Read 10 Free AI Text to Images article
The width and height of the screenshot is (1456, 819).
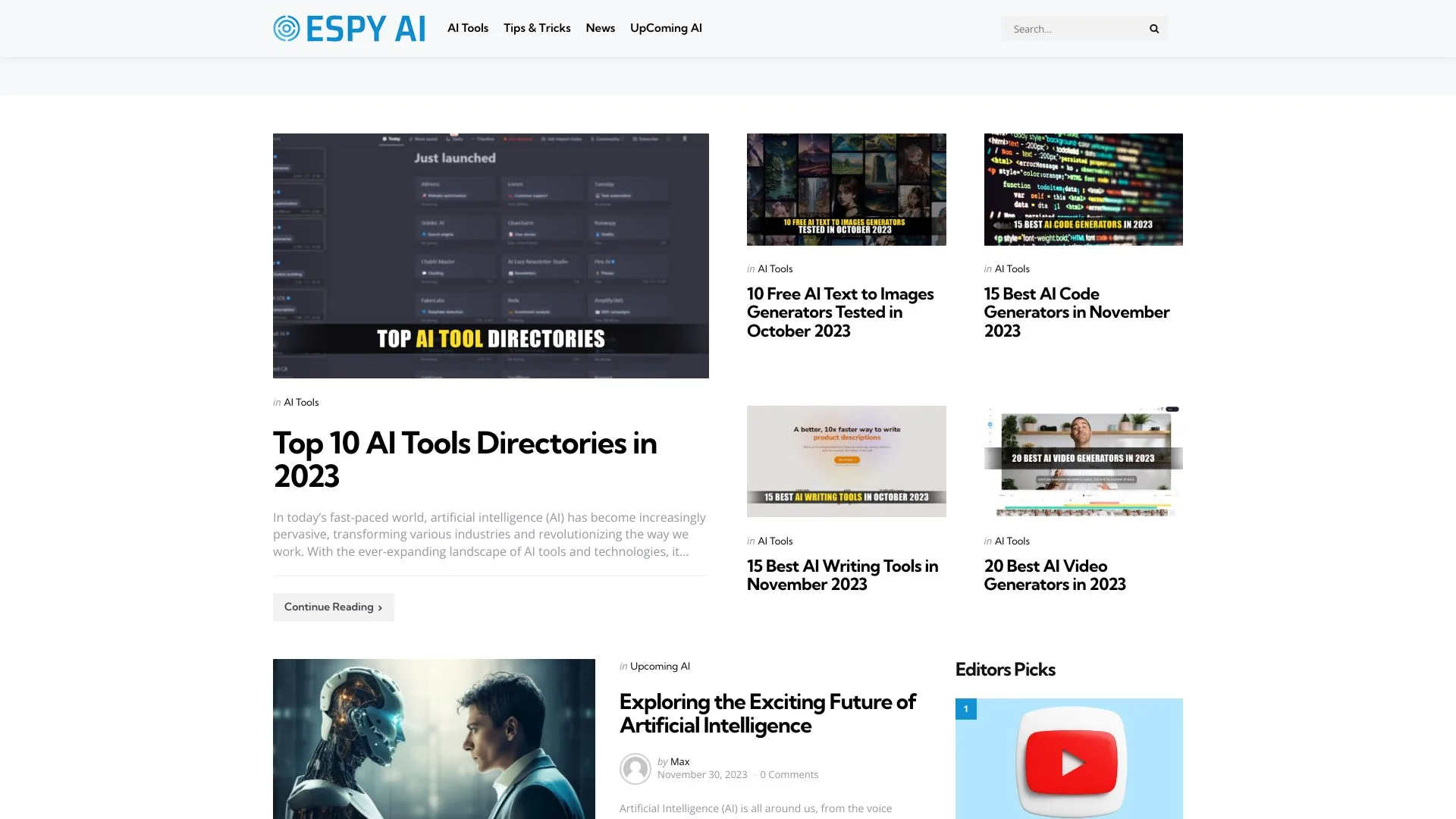(x=840, y=312)
